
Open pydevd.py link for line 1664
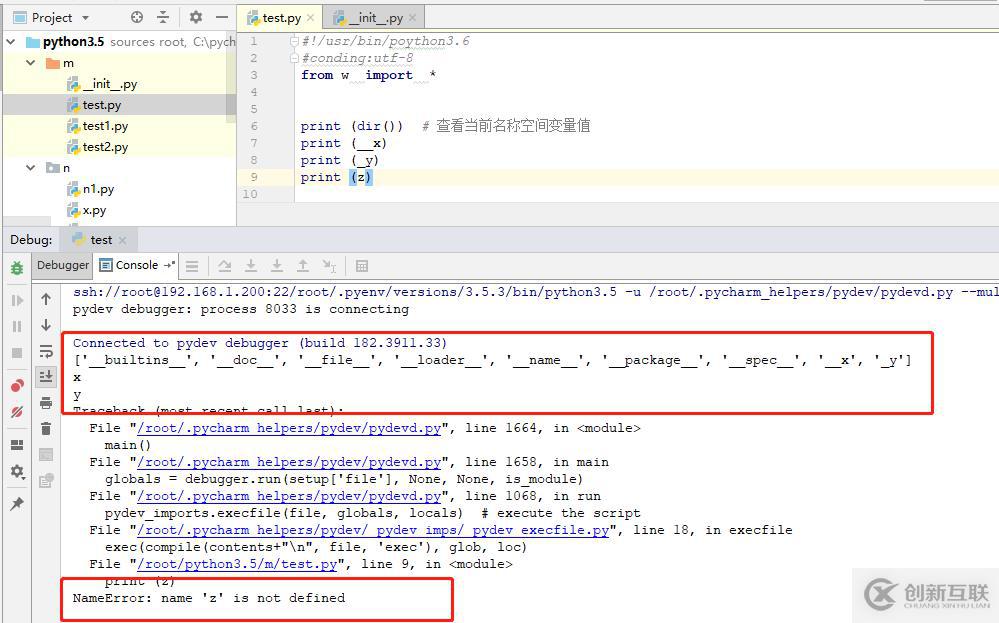click(x=289, y=428)
